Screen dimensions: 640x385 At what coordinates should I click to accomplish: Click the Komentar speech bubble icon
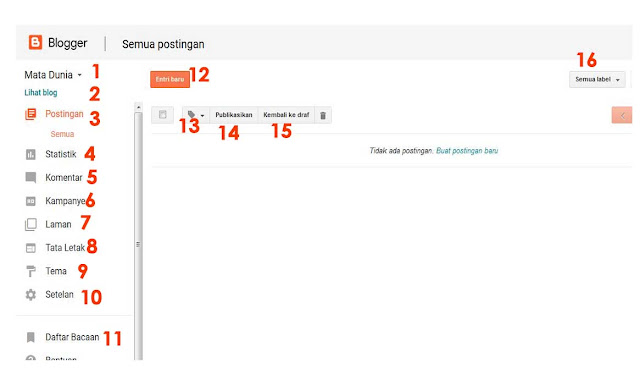[x=31, y=178]
